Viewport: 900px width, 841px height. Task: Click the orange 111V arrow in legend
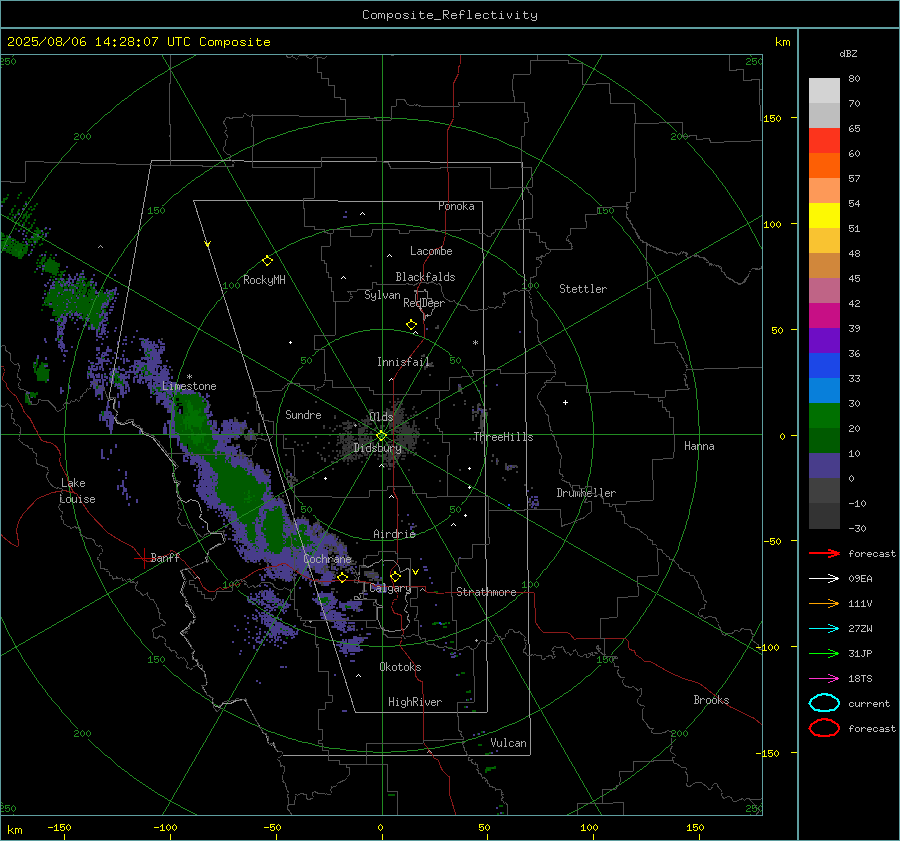(824, 603)
